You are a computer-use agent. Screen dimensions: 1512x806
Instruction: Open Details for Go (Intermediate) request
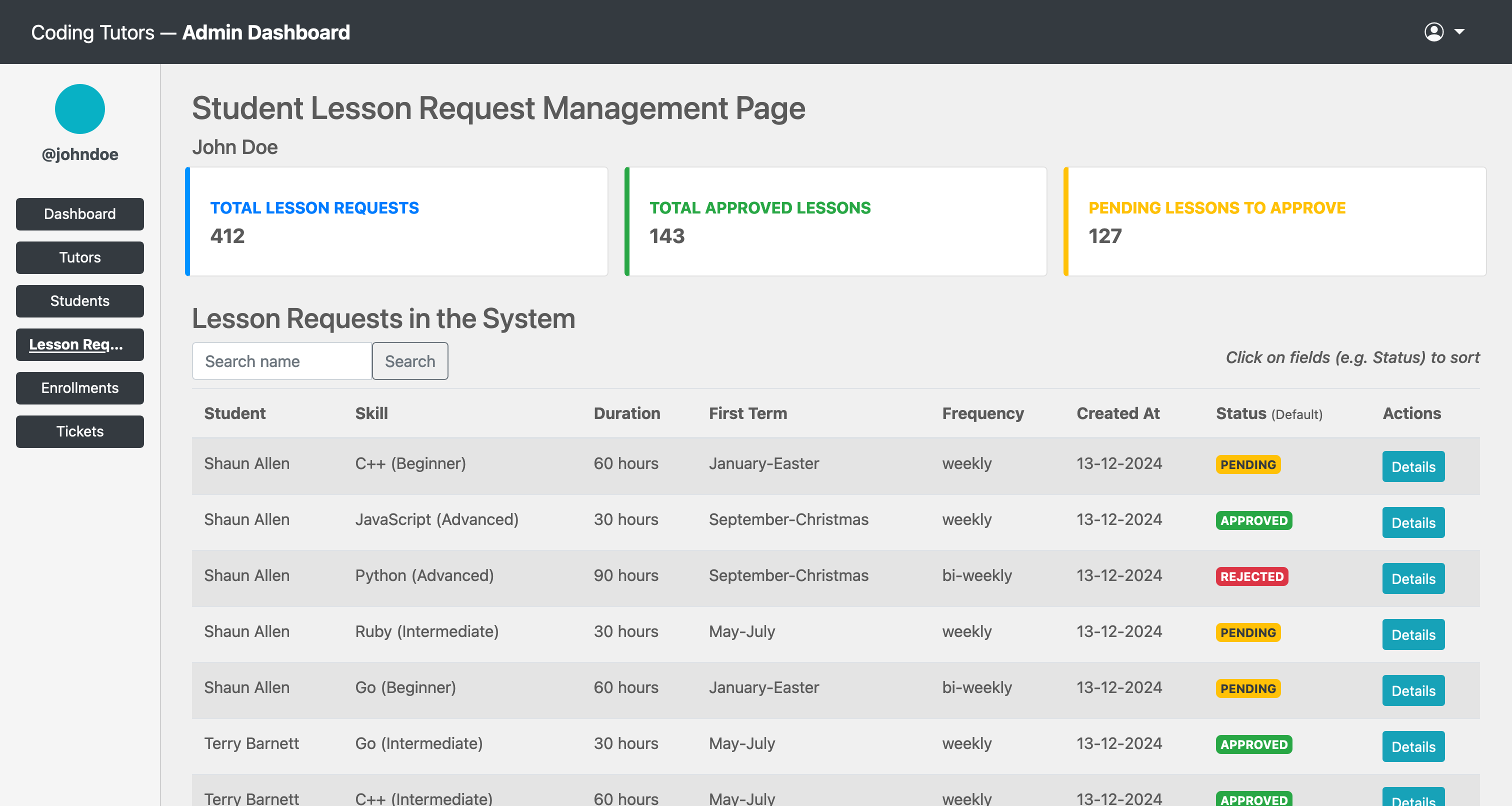(x=1413, y=746)
